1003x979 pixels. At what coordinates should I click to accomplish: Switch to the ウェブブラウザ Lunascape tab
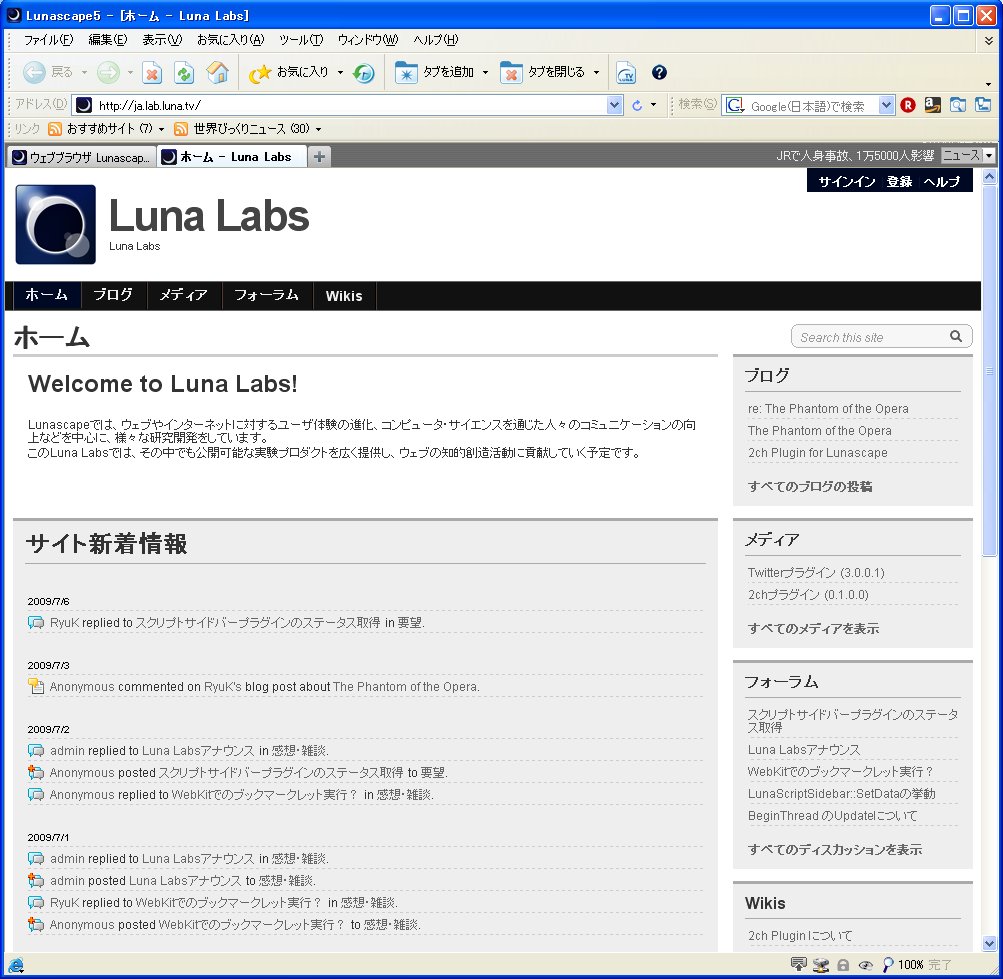[x=81, y=157]
